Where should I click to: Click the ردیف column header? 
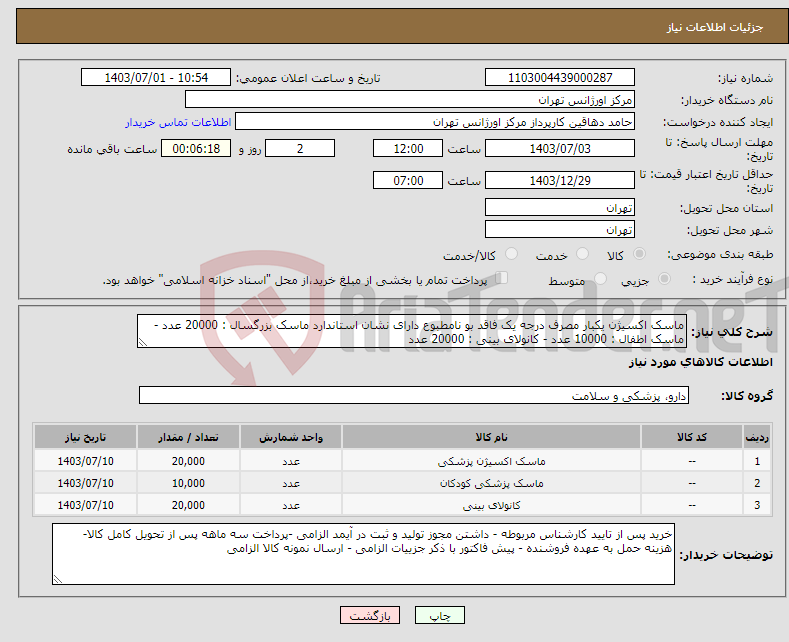pyautogui.click(x=757, y=437)
